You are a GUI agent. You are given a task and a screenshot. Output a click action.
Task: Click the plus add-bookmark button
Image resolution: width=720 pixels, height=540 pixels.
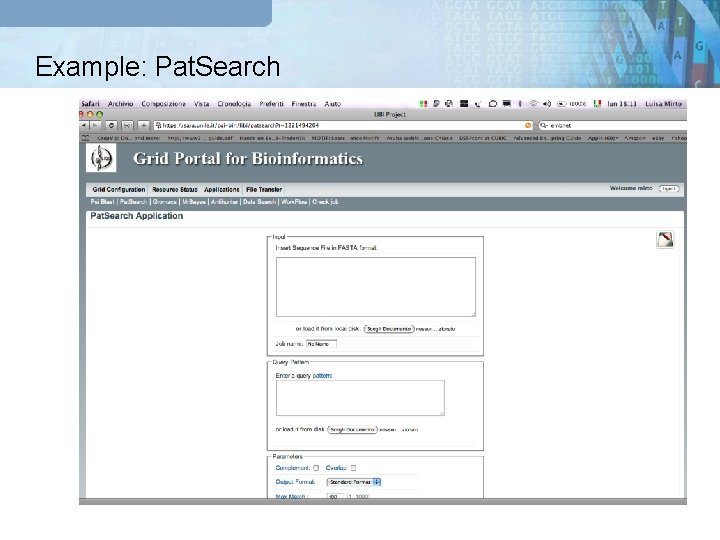(x=144, y=125)
